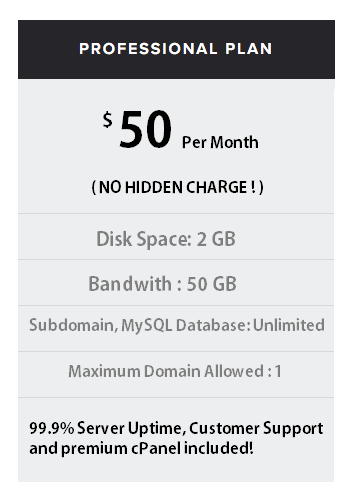Select the Professional Plan title text
This screenshot has height=503, width=361.
[176, 49]
